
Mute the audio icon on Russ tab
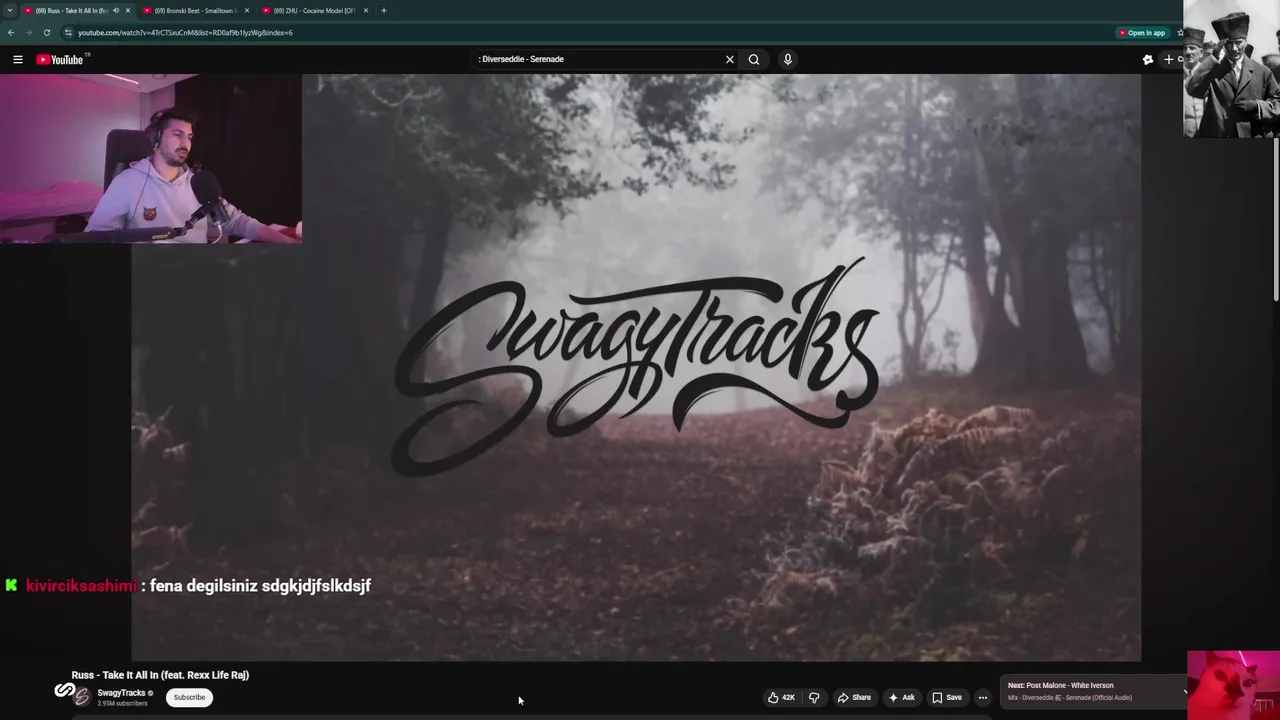coord(116,10)
